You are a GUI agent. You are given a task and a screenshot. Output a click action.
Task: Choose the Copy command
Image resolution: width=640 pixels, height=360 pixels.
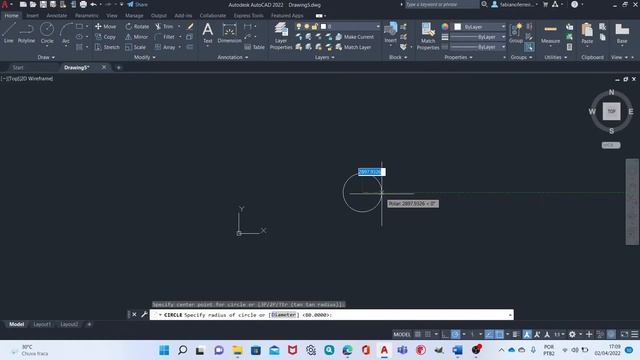tap(106, 37)
